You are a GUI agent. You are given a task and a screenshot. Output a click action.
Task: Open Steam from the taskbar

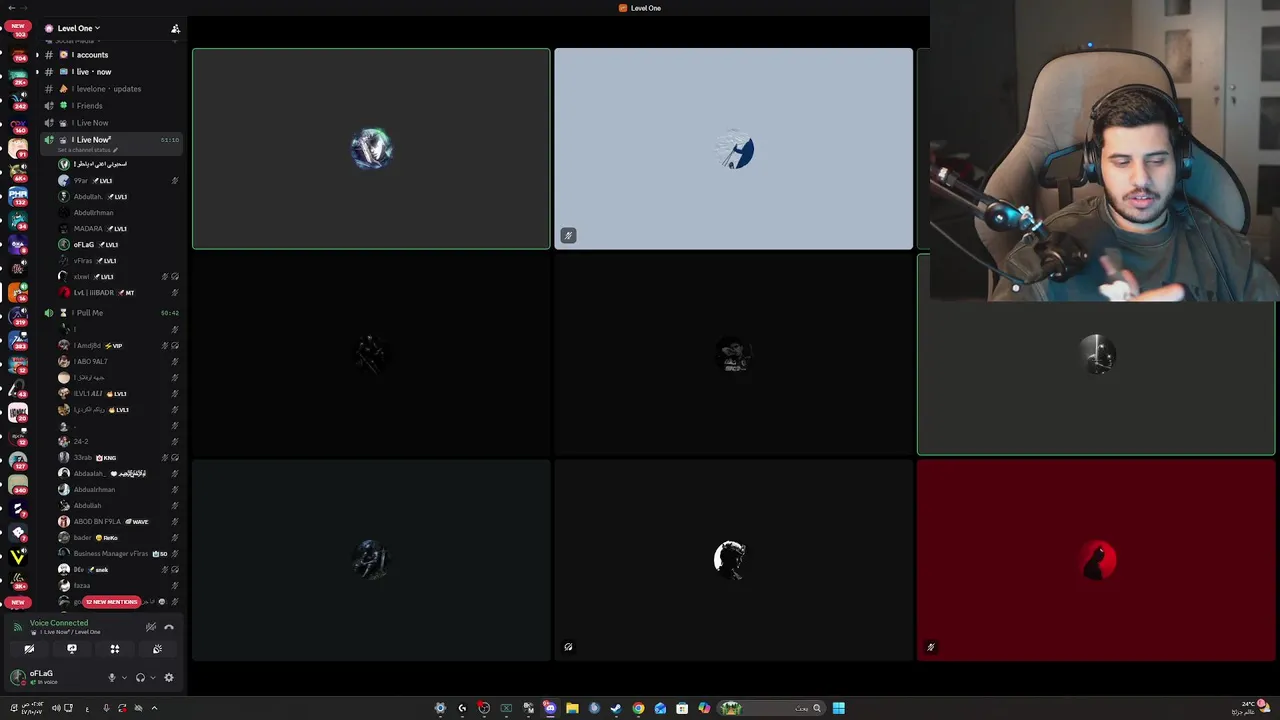tap(616, 708)
